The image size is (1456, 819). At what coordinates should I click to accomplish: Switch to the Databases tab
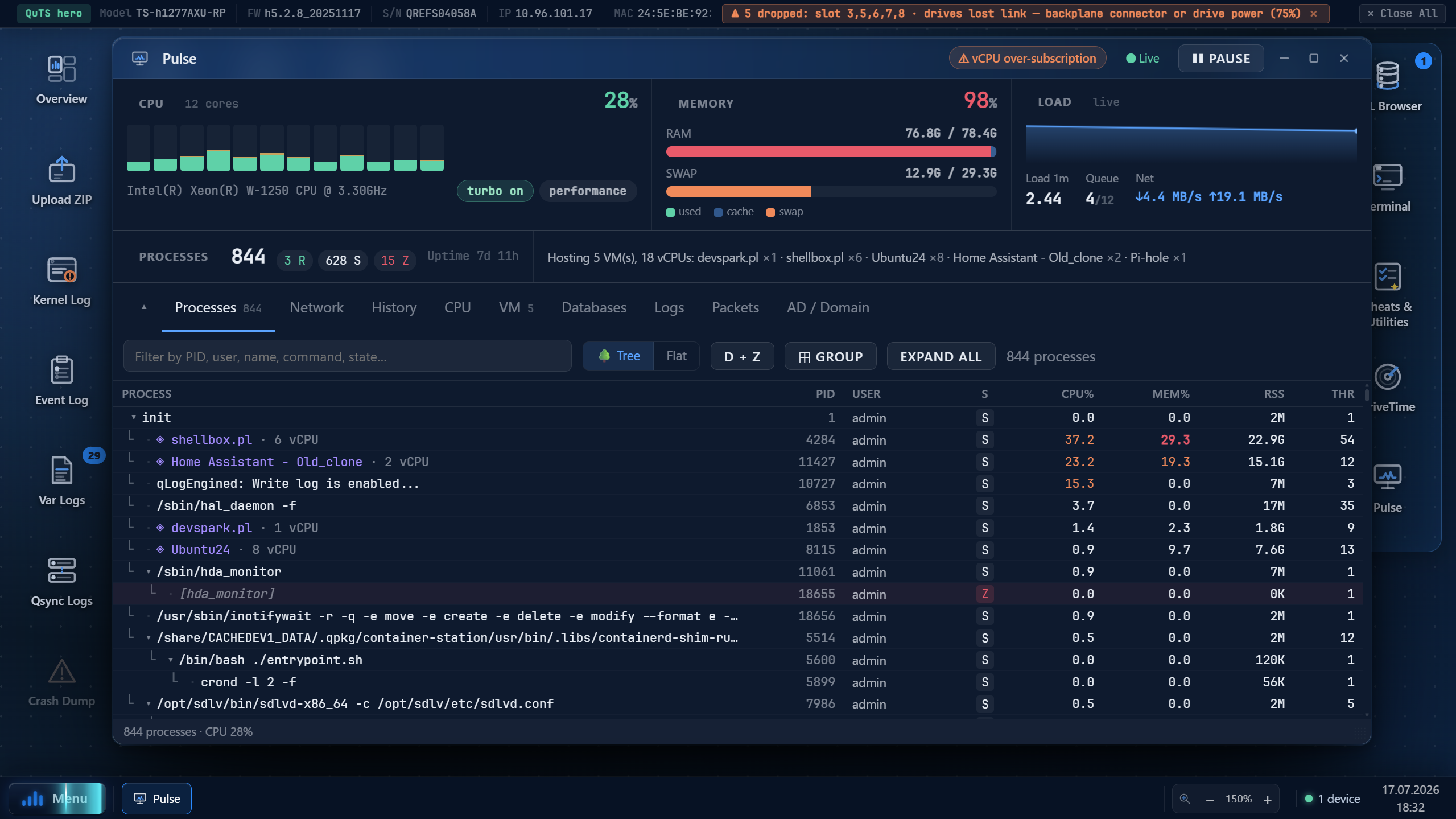[x=594, y=308]
